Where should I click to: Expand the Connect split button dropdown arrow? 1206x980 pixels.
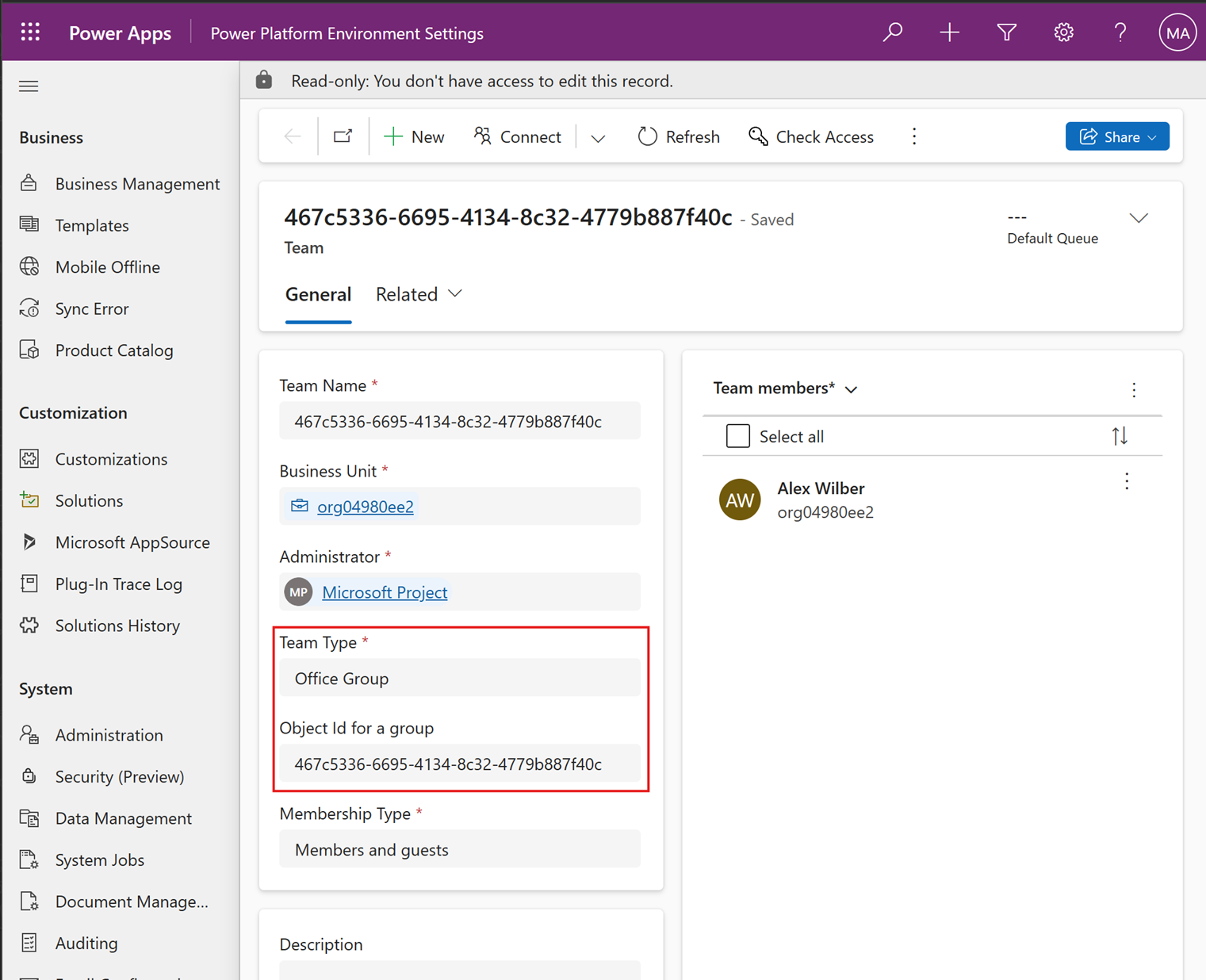[598, 137]
